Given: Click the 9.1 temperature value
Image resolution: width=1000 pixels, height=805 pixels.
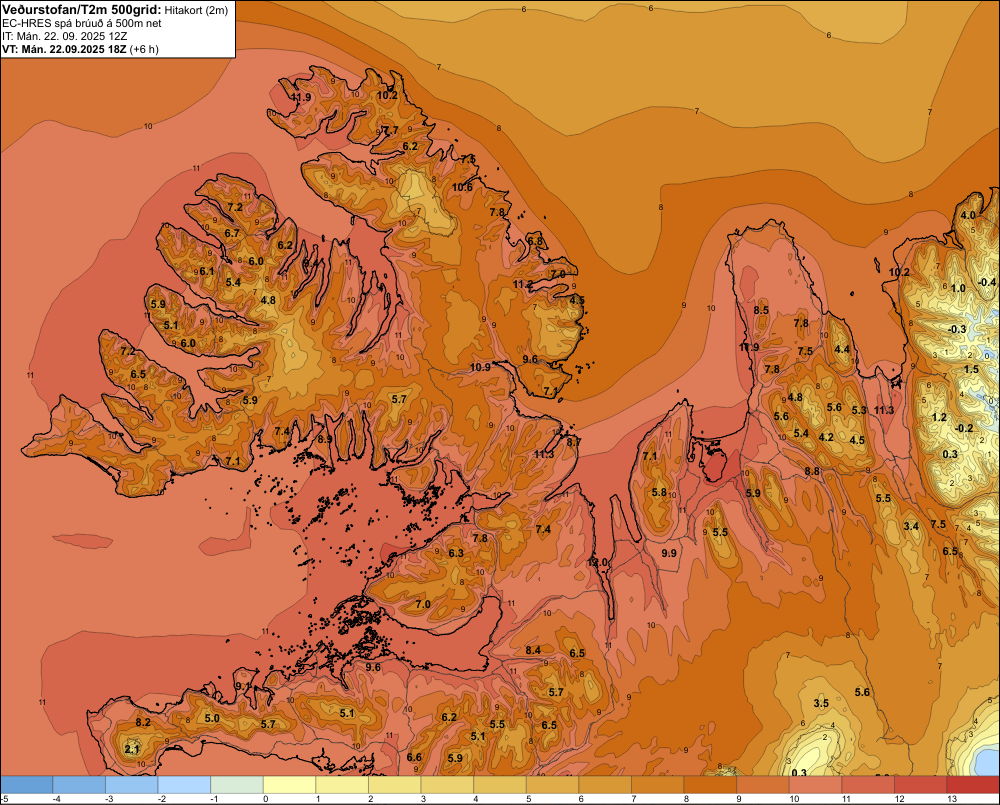Looking at the screenshot, I should (243, 686).
